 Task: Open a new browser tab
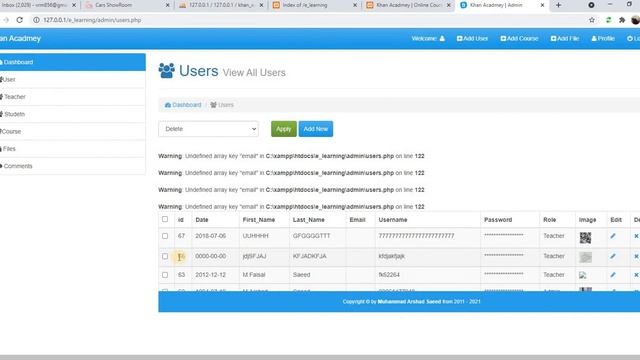(558, 5)
